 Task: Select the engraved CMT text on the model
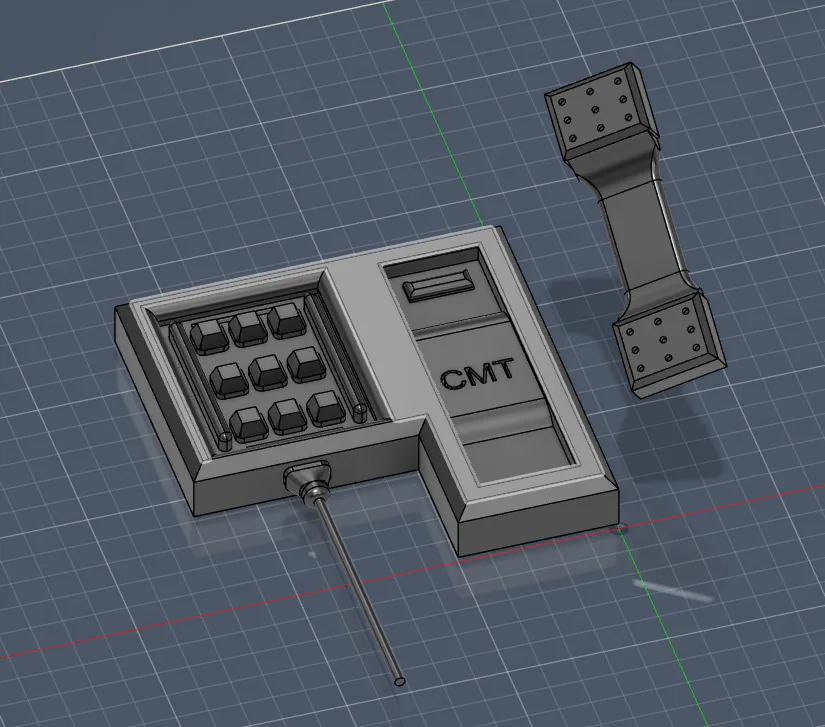pyautogui.click(x=476, y=373)
